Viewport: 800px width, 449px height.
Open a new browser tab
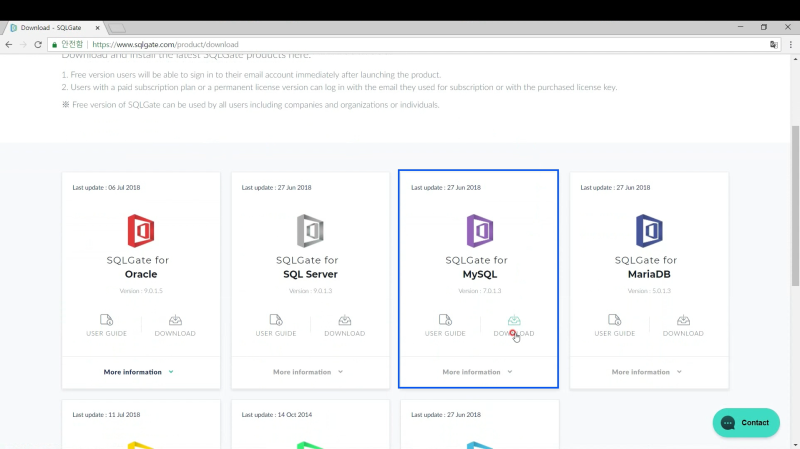pos(117,28)
